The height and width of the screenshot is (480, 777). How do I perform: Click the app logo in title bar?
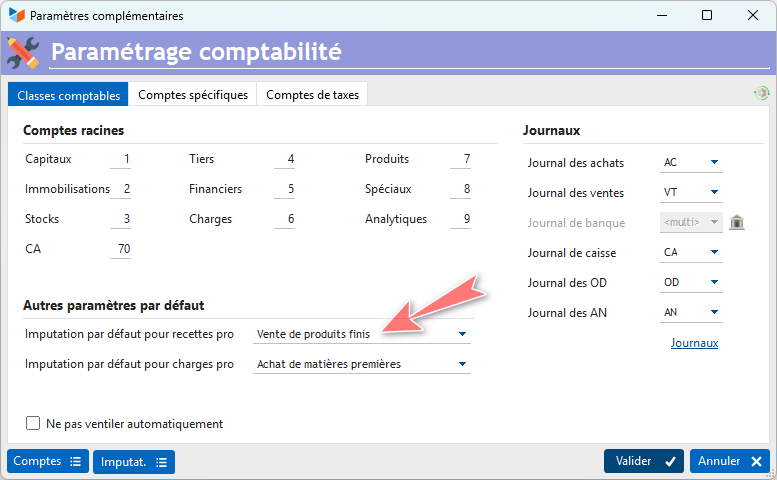(17, 15)
